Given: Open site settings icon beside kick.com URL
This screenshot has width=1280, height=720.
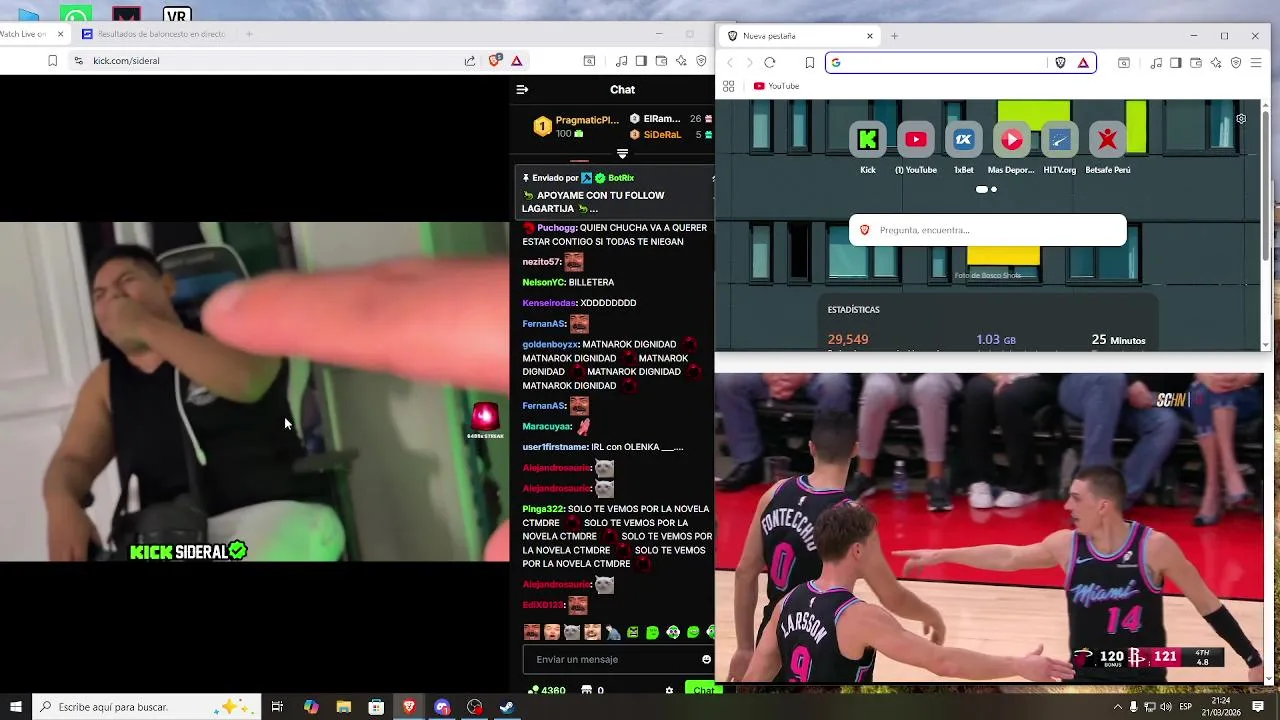Looking at the screenshot, I should click(78, 61).
